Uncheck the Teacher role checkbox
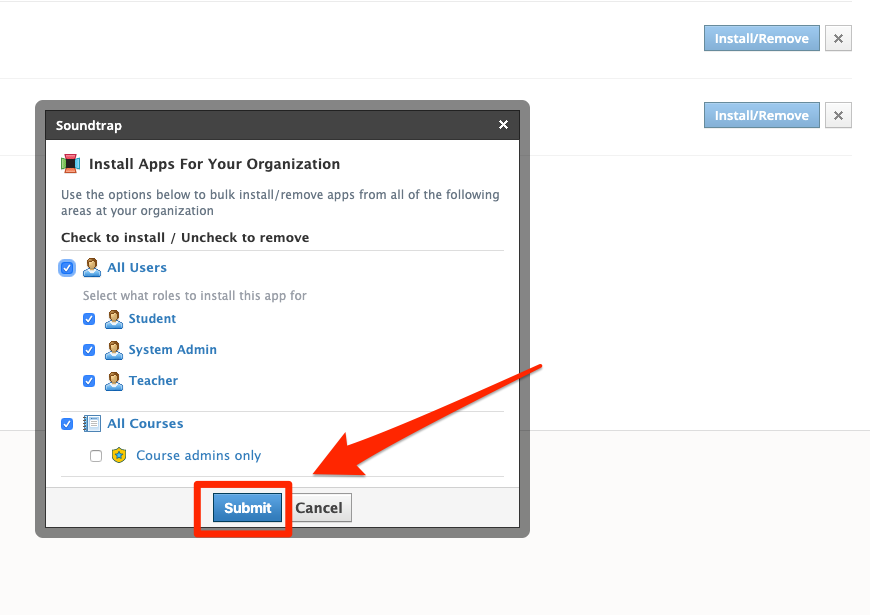The height and width of the screenshot is (615, 870). (x=89, y=381)
